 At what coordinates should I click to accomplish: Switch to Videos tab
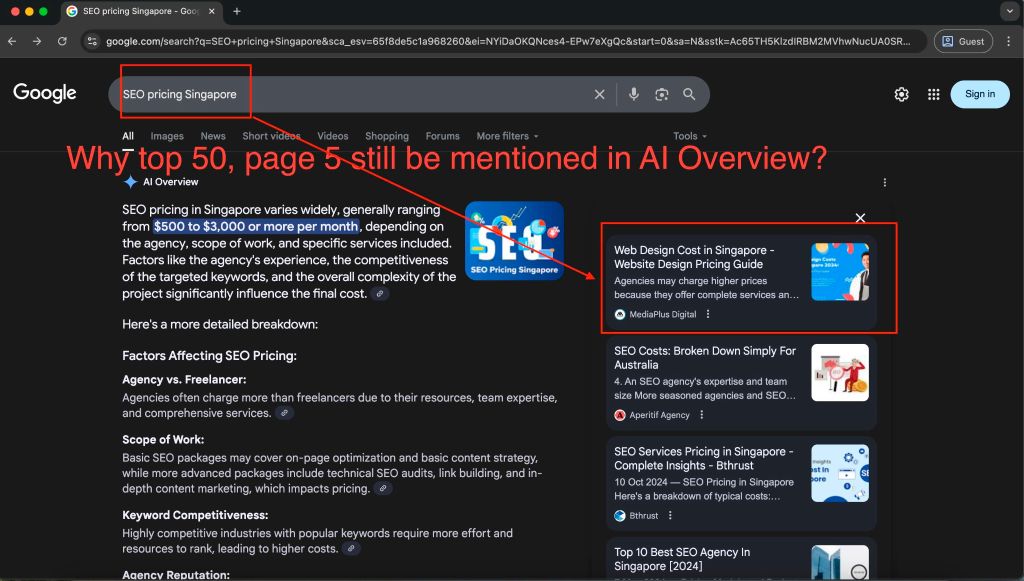[x=332, y=136]
